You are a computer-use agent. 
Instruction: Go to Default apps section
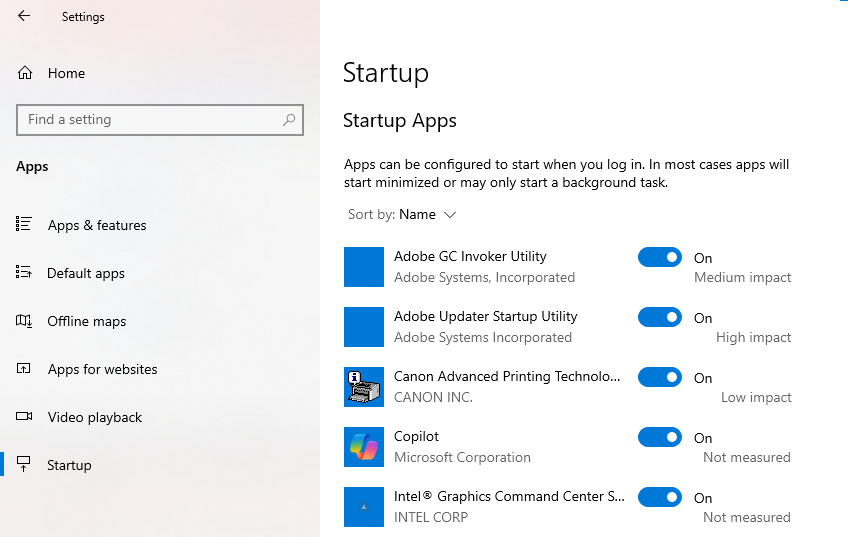coord(86,273)
